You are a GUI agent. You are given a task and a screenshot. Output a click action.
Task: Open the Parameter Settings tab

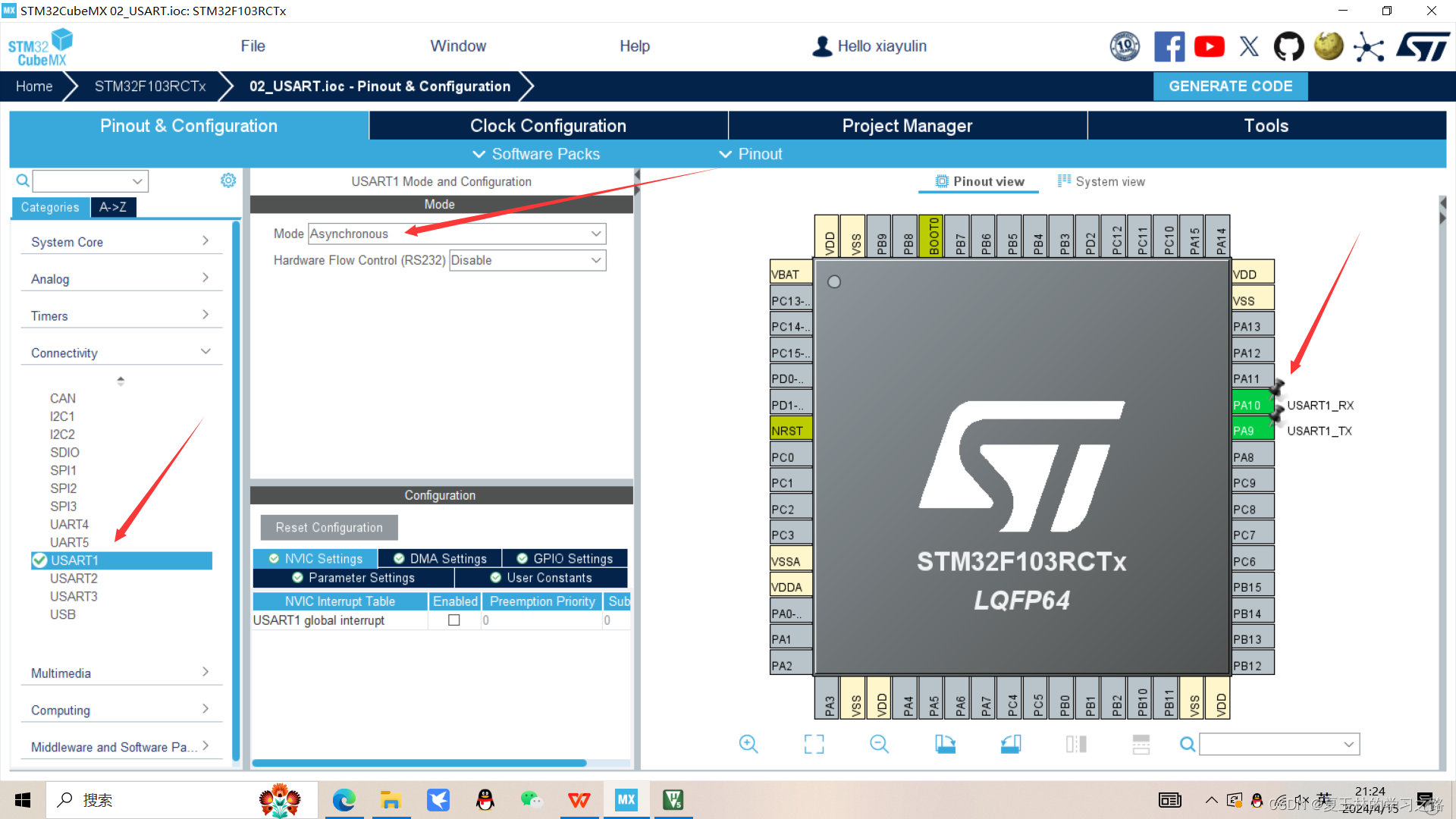[353, 578]
